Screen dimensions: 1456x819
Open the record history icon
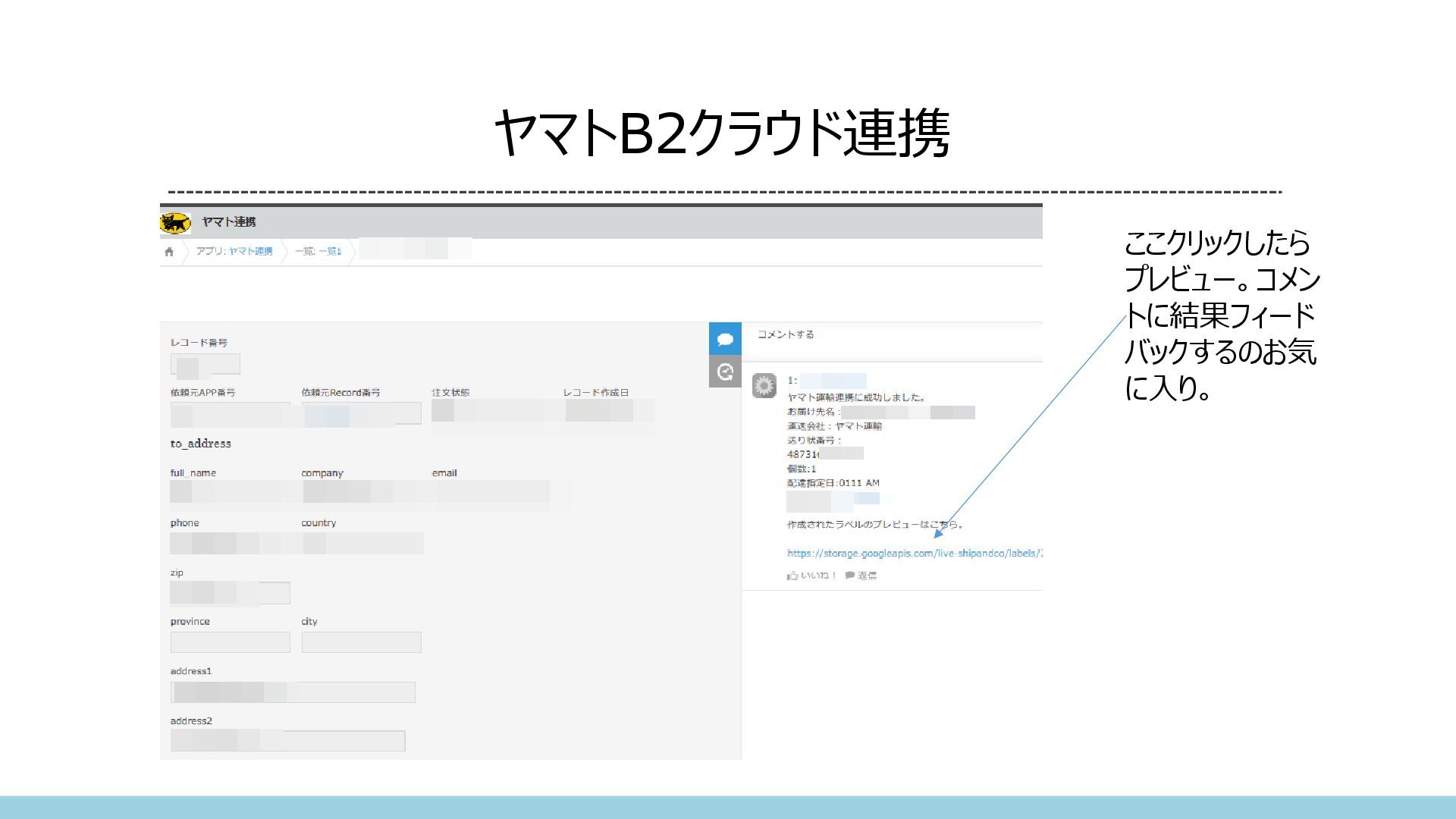pyautogui.click(x=725, y=372)
